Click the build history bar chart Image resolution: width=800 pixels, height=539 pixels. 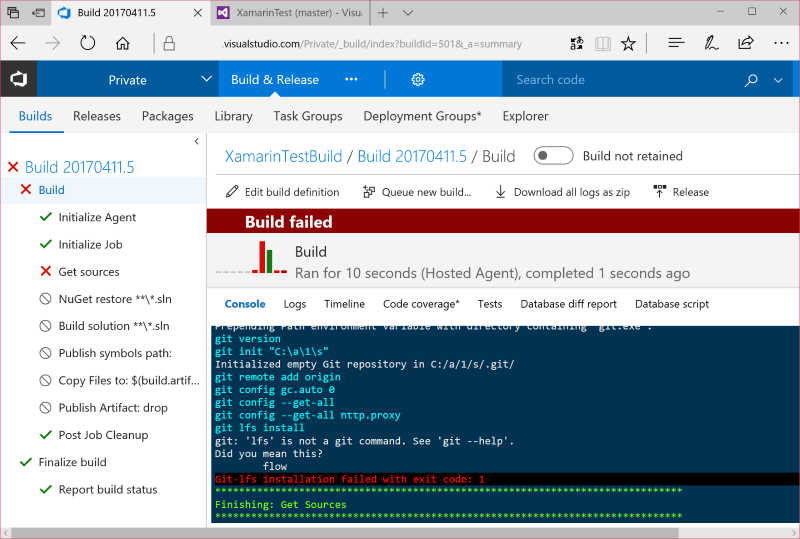251,257
